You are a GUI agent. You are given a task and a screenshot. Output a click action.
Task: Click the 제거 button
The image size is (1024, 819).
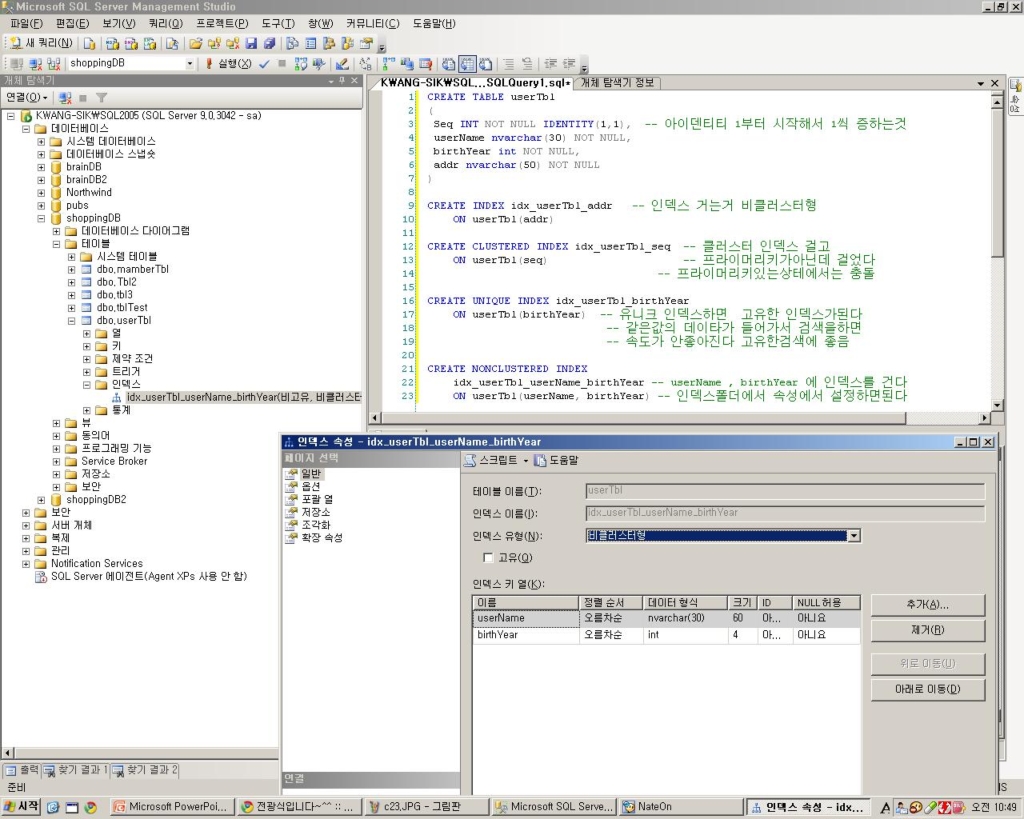[928, 631]
